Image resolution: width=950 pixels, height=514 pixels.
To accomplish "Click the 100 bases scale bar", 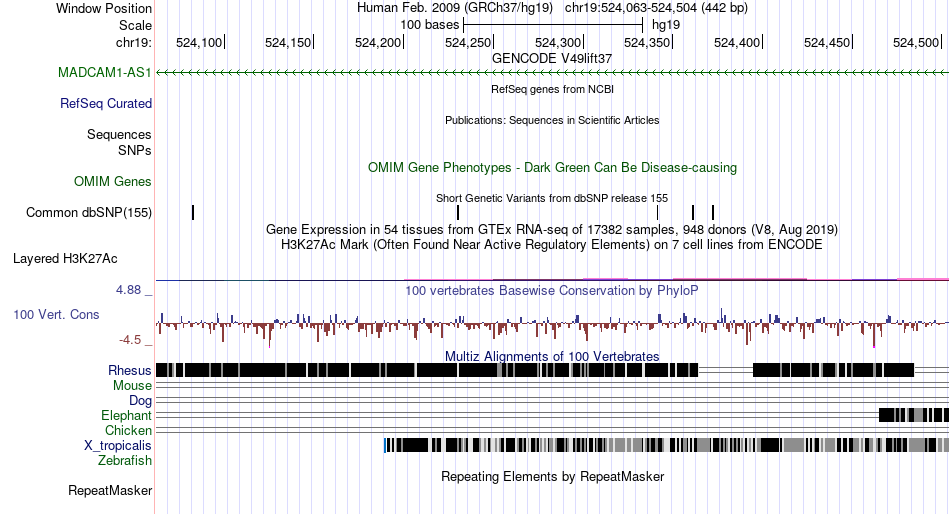I will pos(553,25).
